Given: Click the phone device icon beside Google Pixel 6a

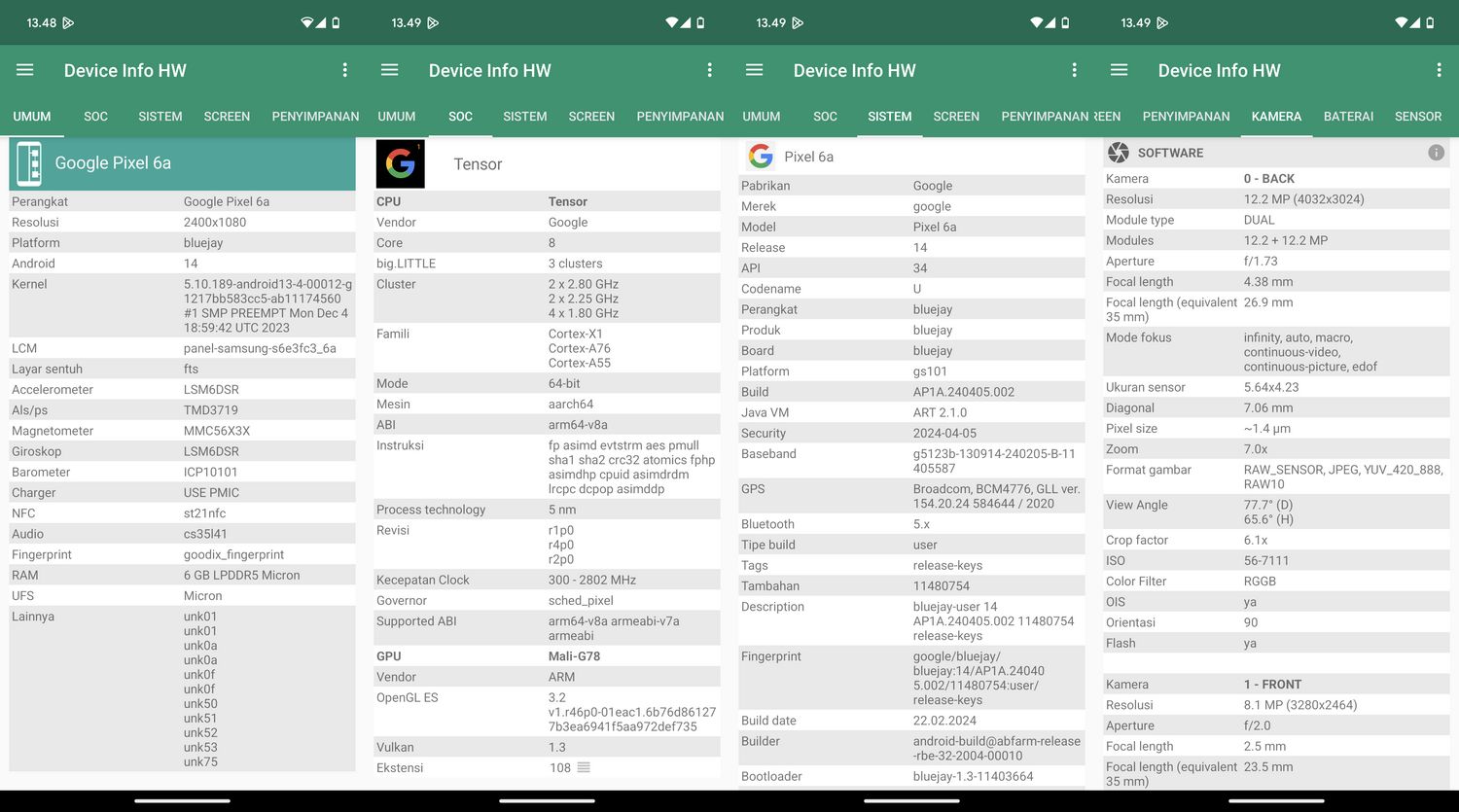Looking at the screenshot, I should tap(28, 163).
